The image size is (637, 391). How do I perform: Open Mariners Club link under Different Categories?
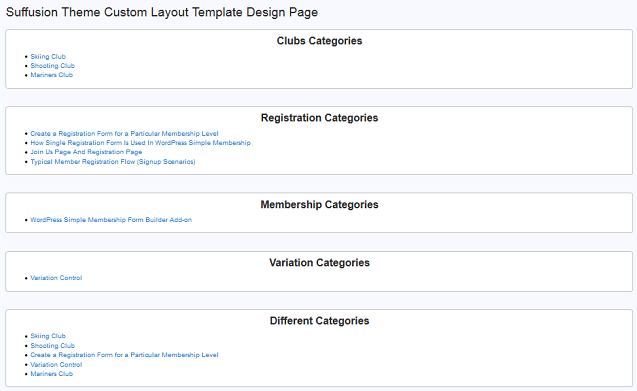52,374
